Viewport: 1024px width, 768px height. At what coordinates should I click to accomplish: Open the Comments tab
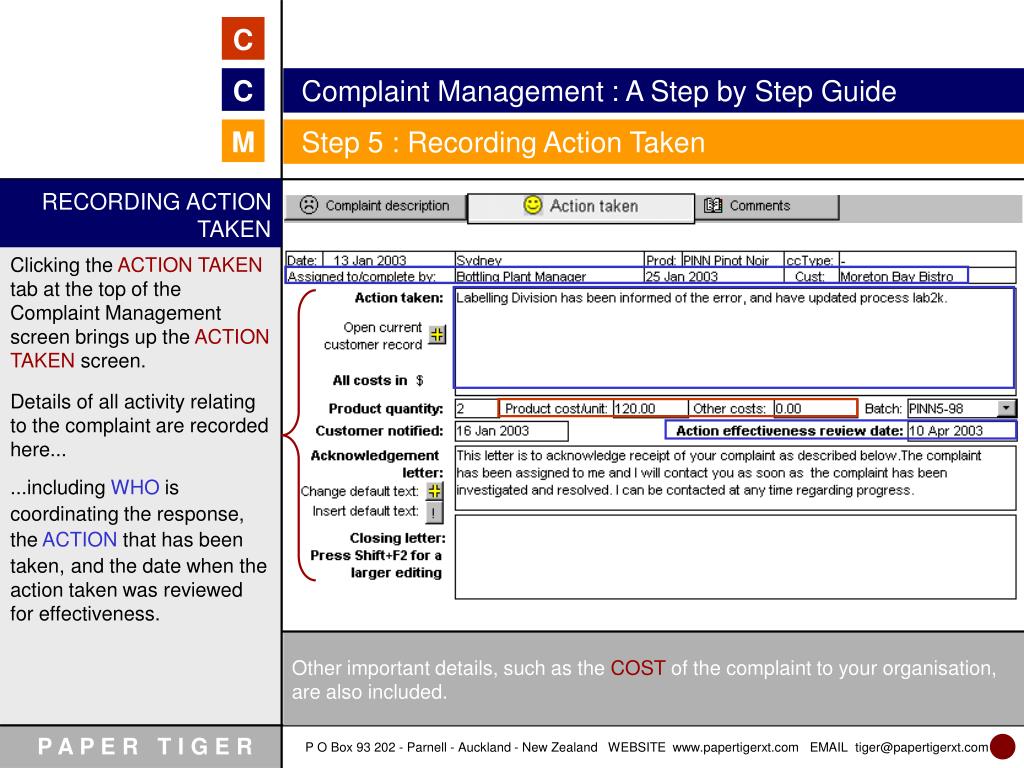(767, 206)
